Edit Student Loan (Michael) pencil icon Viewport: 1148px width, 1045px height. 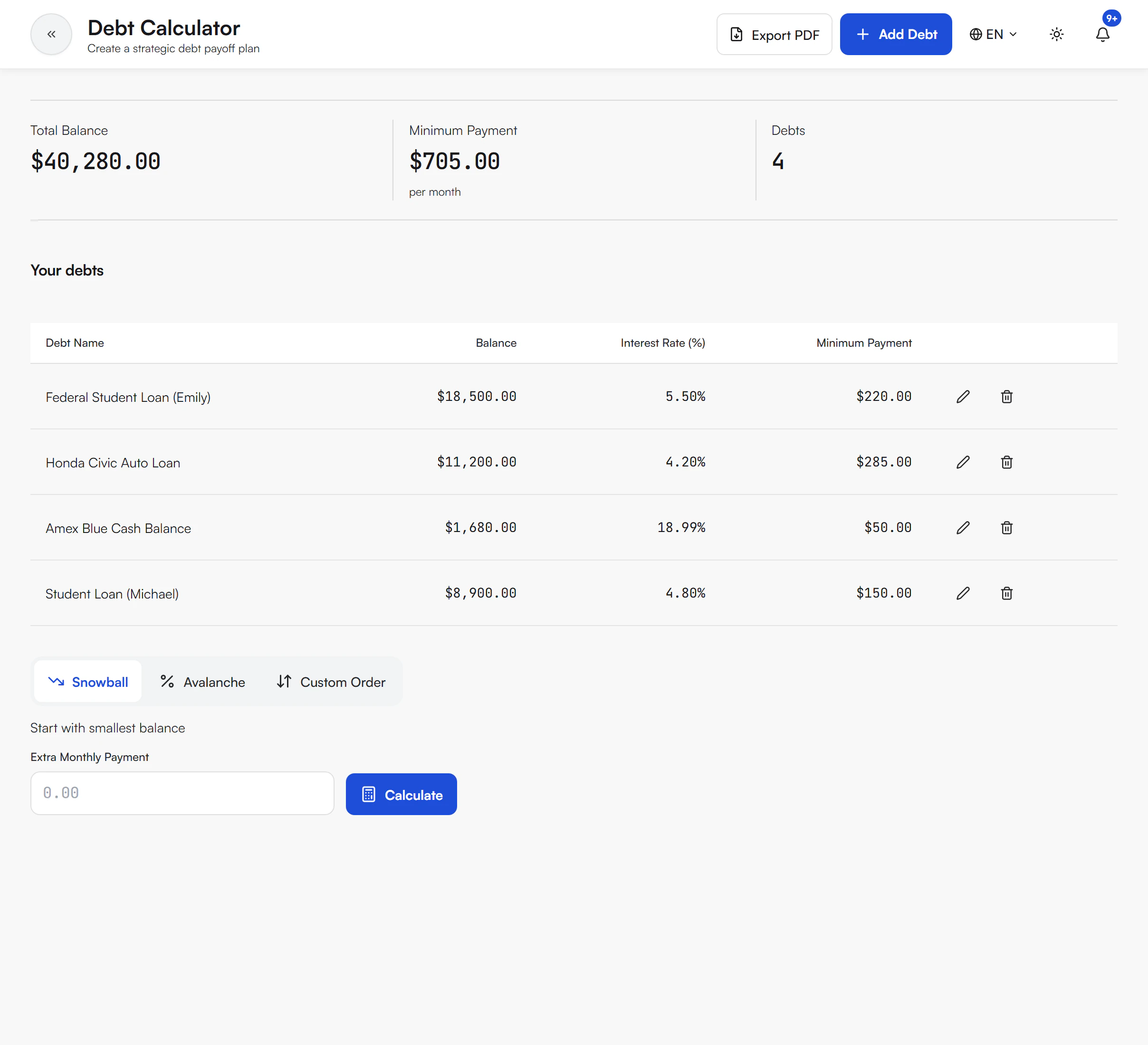pyautogui.click(x=963, y=593)
